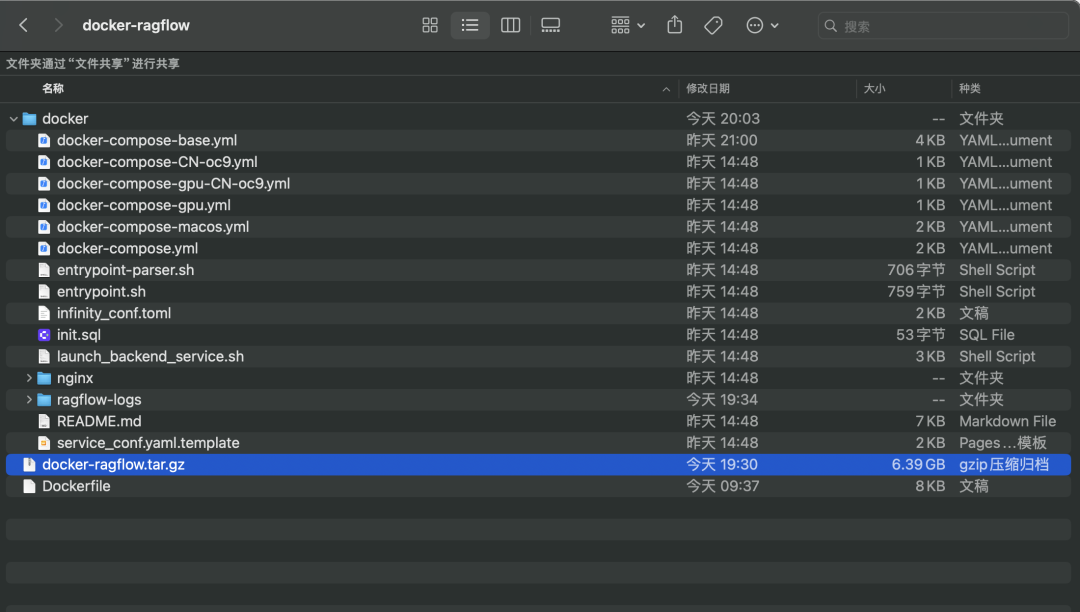The width and height of the screenshot is (1080, 612).
Task: Open the more actions ellipsis menu
Action: click(762, 25)
